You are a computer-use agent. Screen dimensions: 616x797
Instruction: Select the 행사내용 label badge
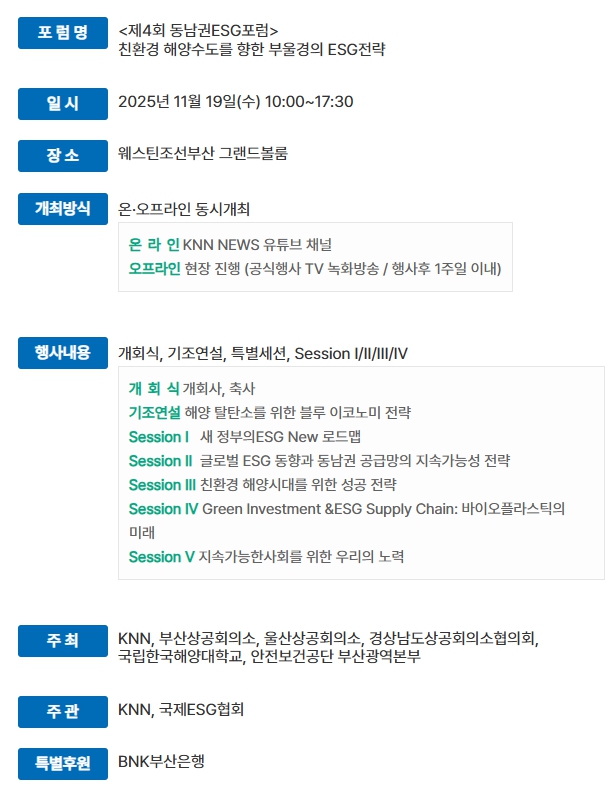coord(62,353)
